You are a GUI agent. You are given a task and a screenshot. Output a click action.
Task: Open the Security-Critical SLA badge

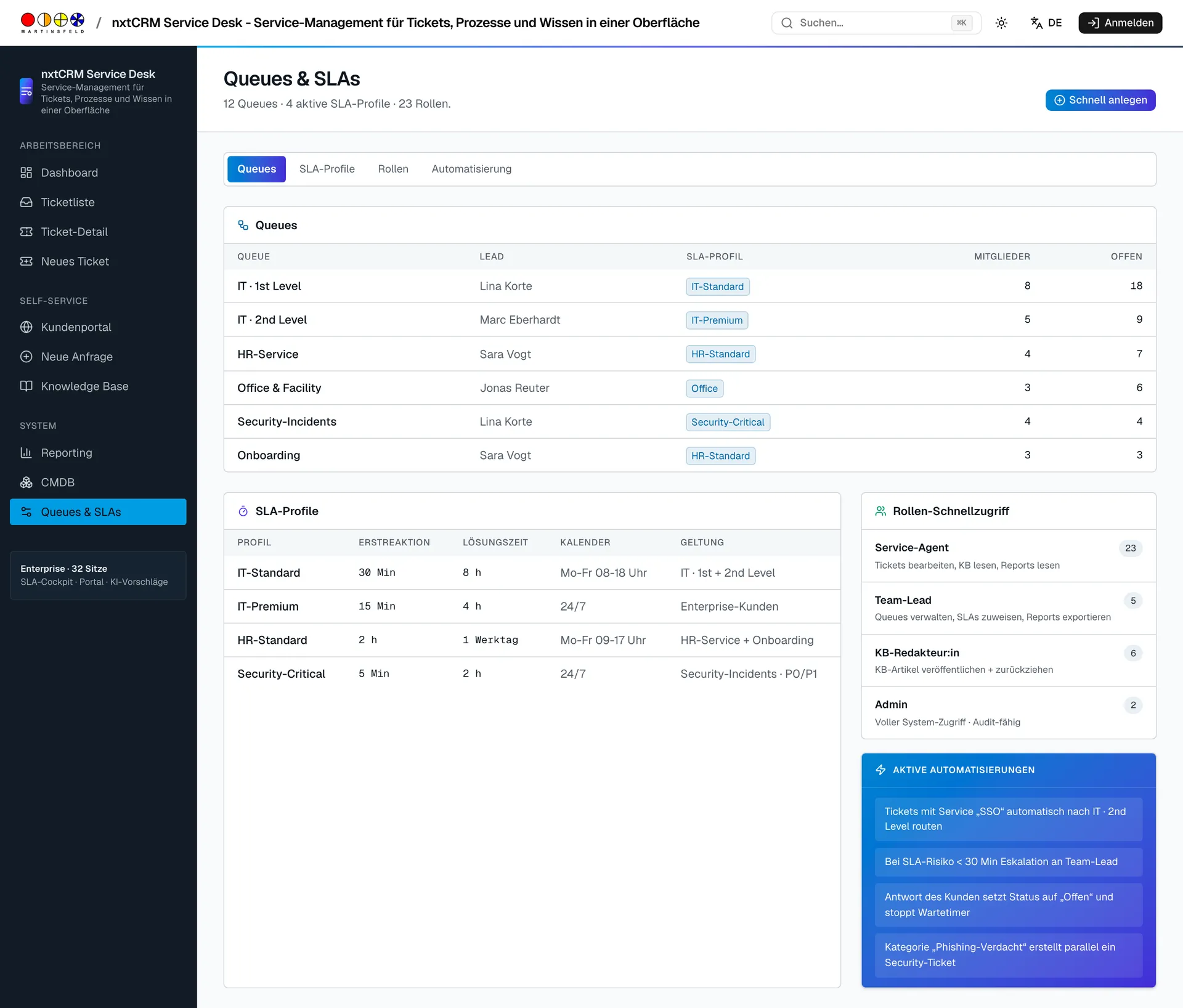click(x=728, y=422)
